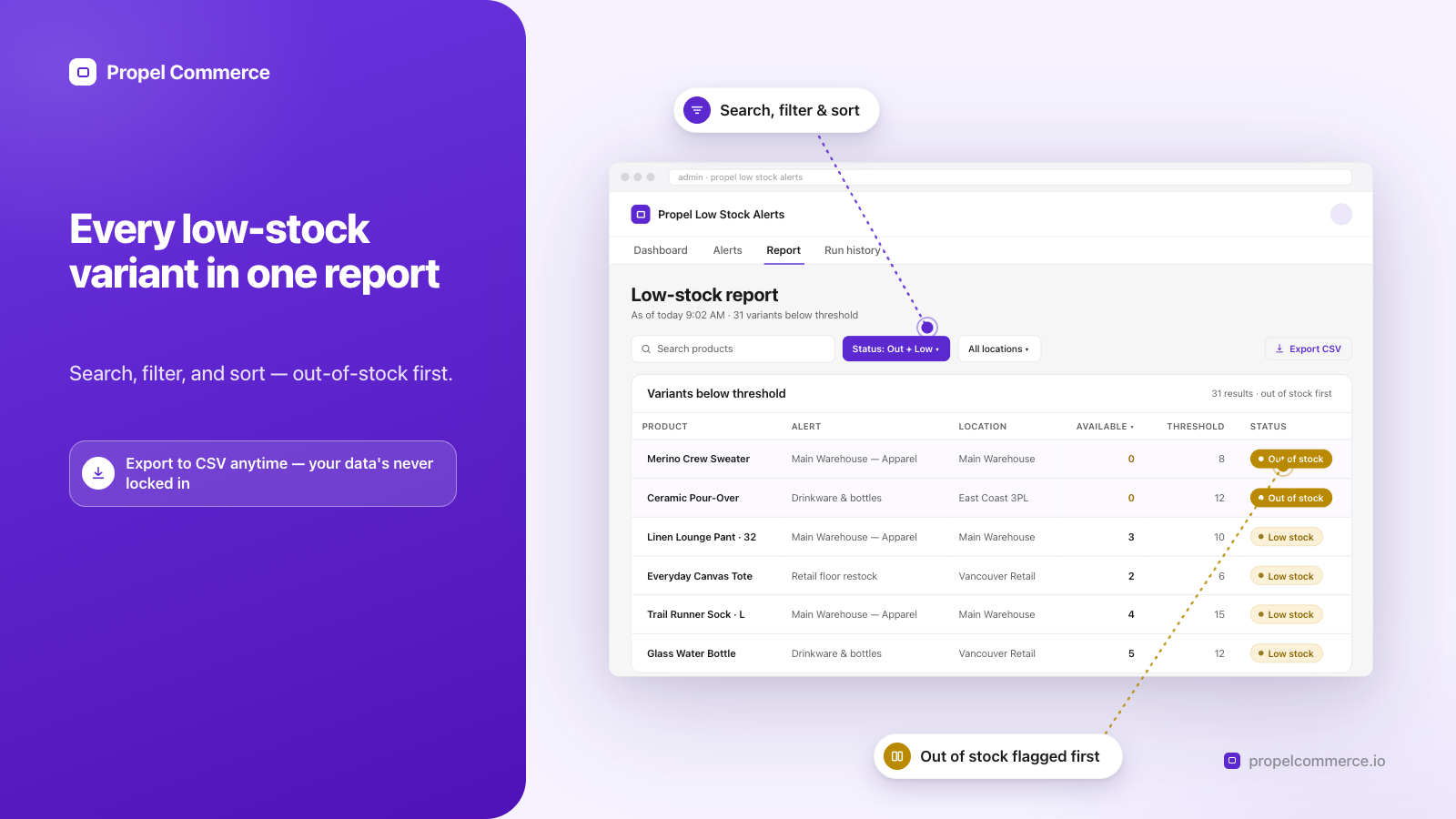Open the Status: Out + Low filter dropdown
Screen dimensions: 1456x819
tap(895, 349)
